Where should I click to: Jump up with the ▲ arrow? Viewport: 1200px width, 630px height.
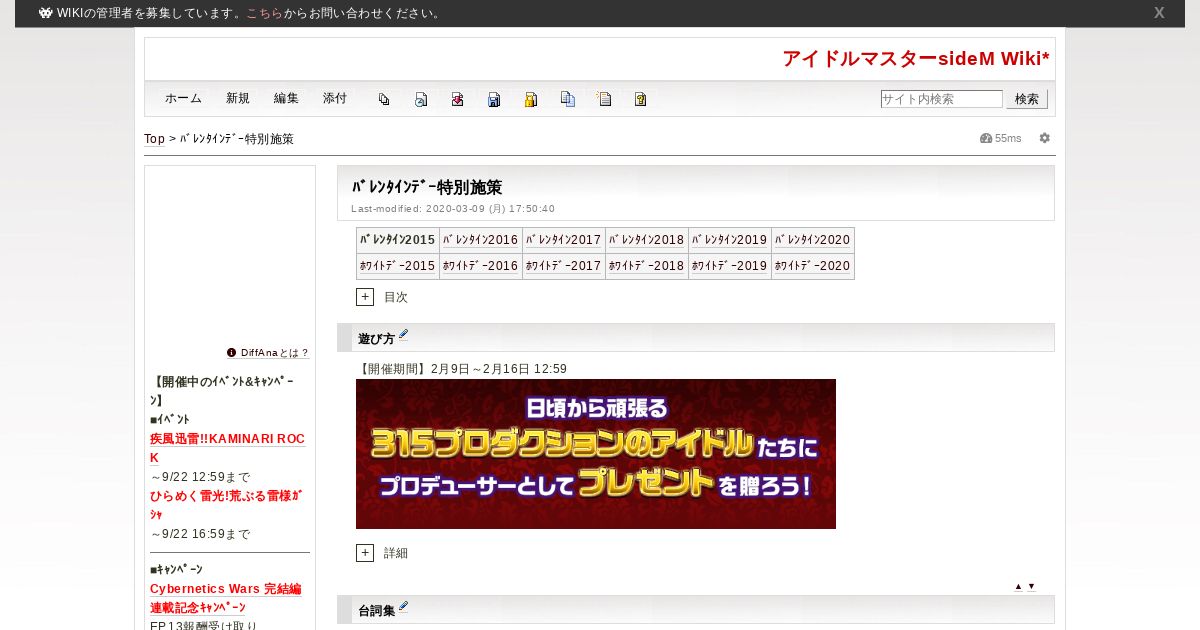click(1018, 587)
